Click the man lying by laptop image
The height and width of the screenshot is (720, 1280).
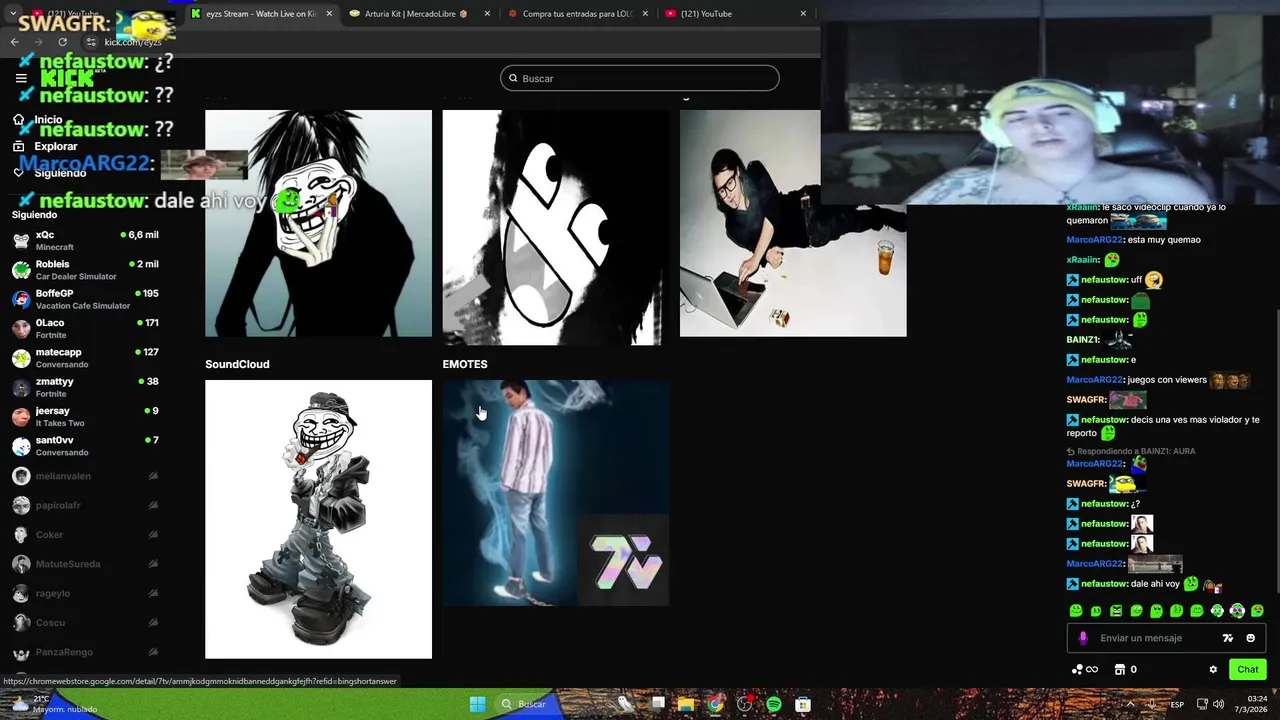(793, 223)
